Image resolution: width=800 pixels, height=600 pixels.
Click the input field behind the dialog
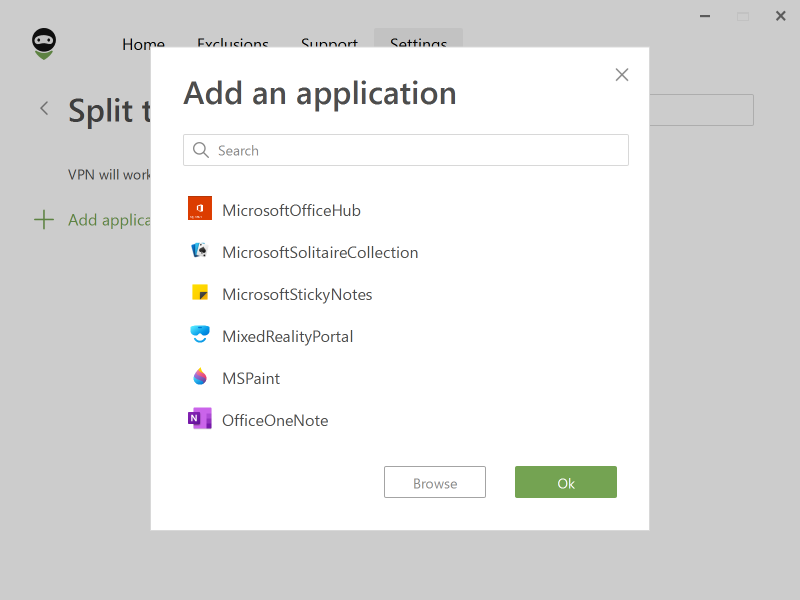point(702,110)
